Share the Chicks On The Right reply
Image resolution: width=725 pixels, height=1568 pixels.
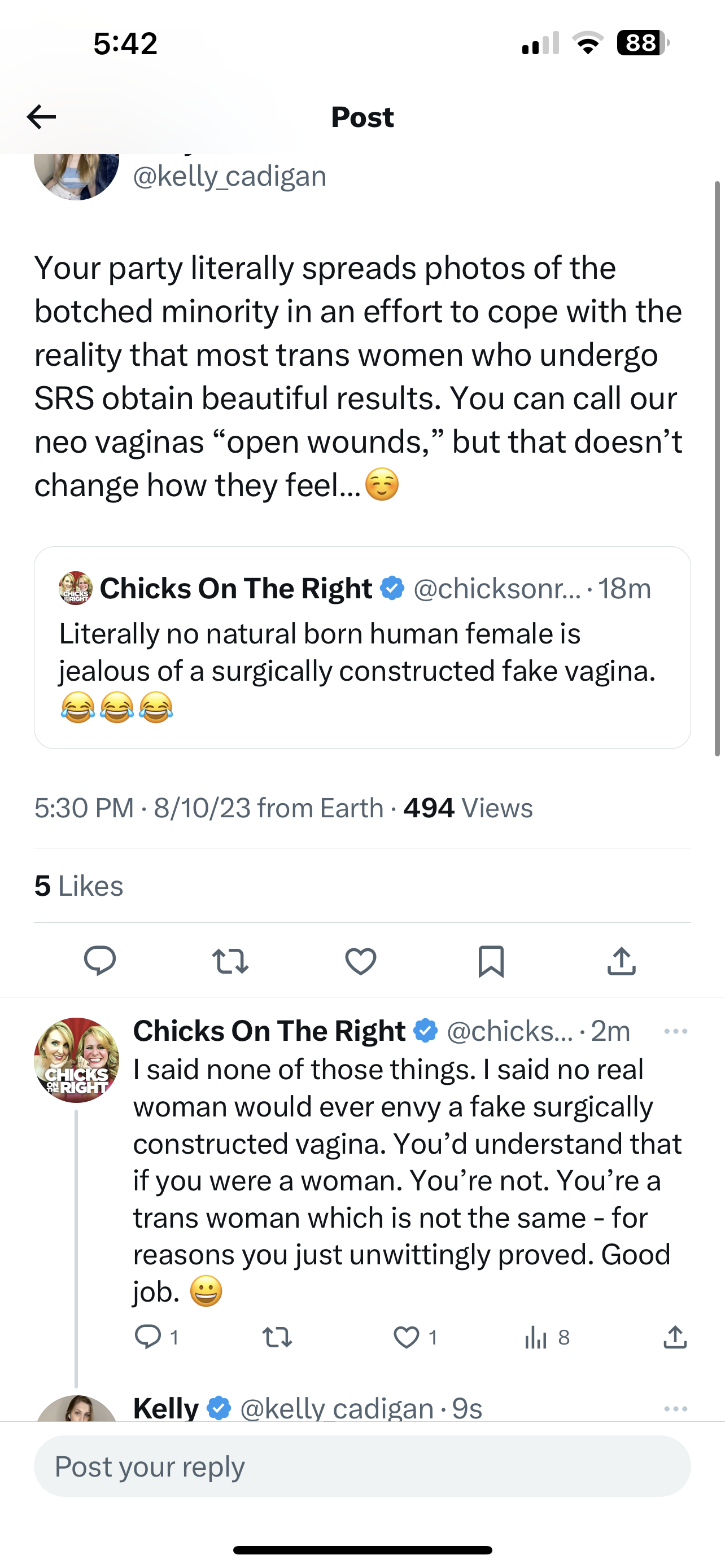[x=675, y=1337]
